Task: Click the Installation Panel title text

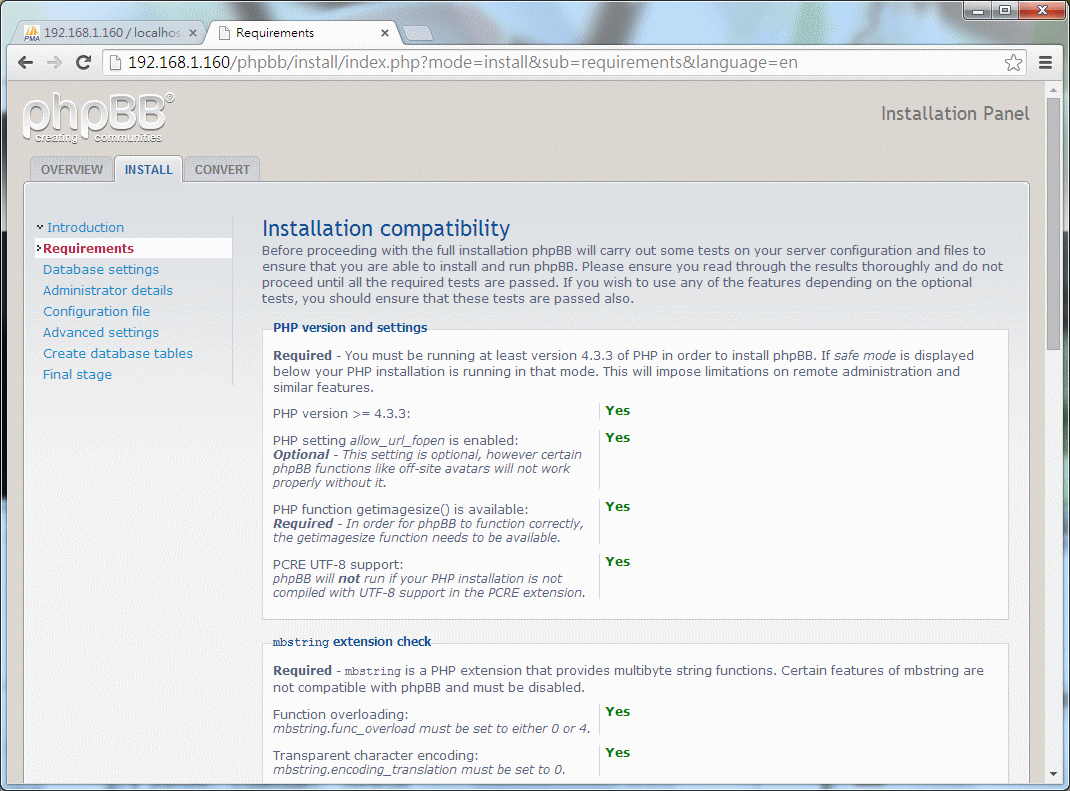Action: coord(955,113)
